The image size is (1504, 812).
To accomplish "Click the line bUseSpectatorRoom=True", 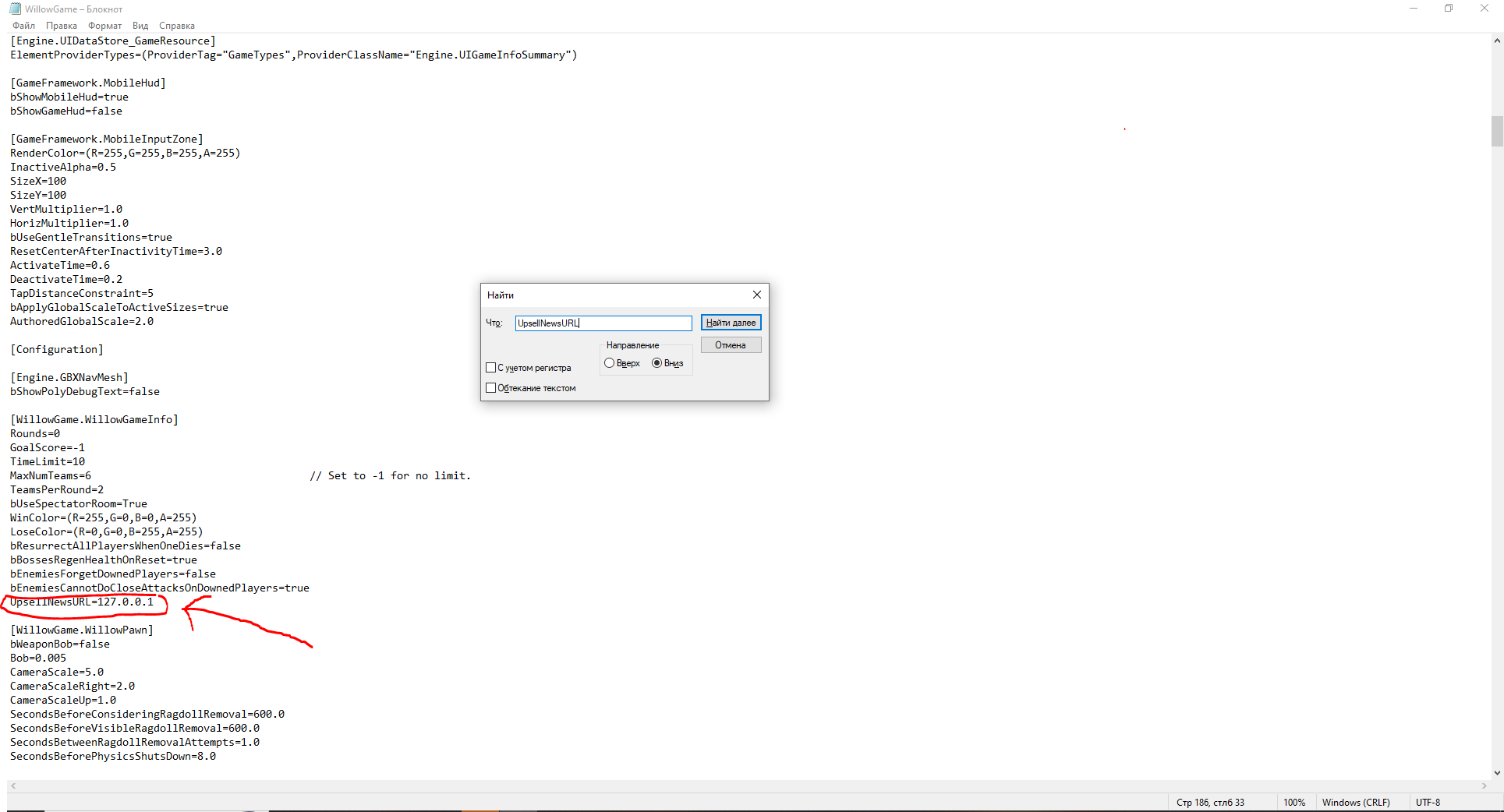I will (x=79, y=504).
